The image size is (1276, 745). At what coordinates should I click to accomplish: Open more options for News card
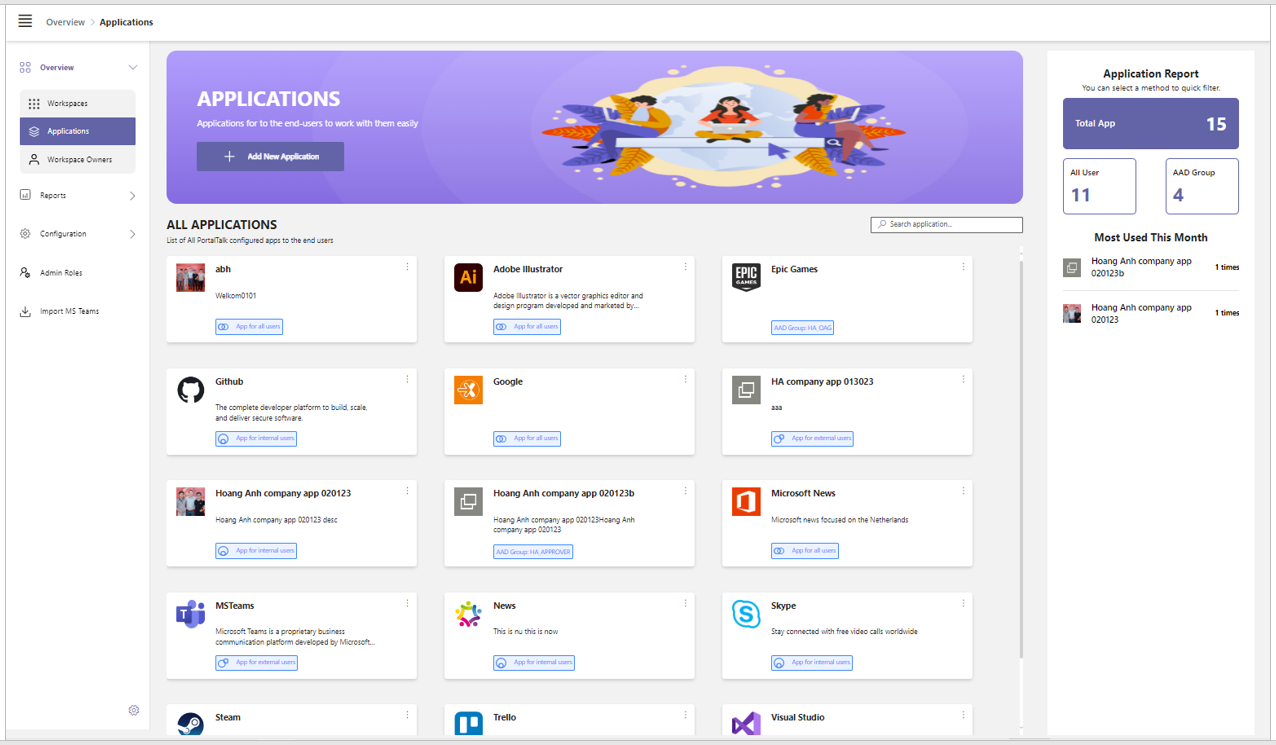pos(685,603)
